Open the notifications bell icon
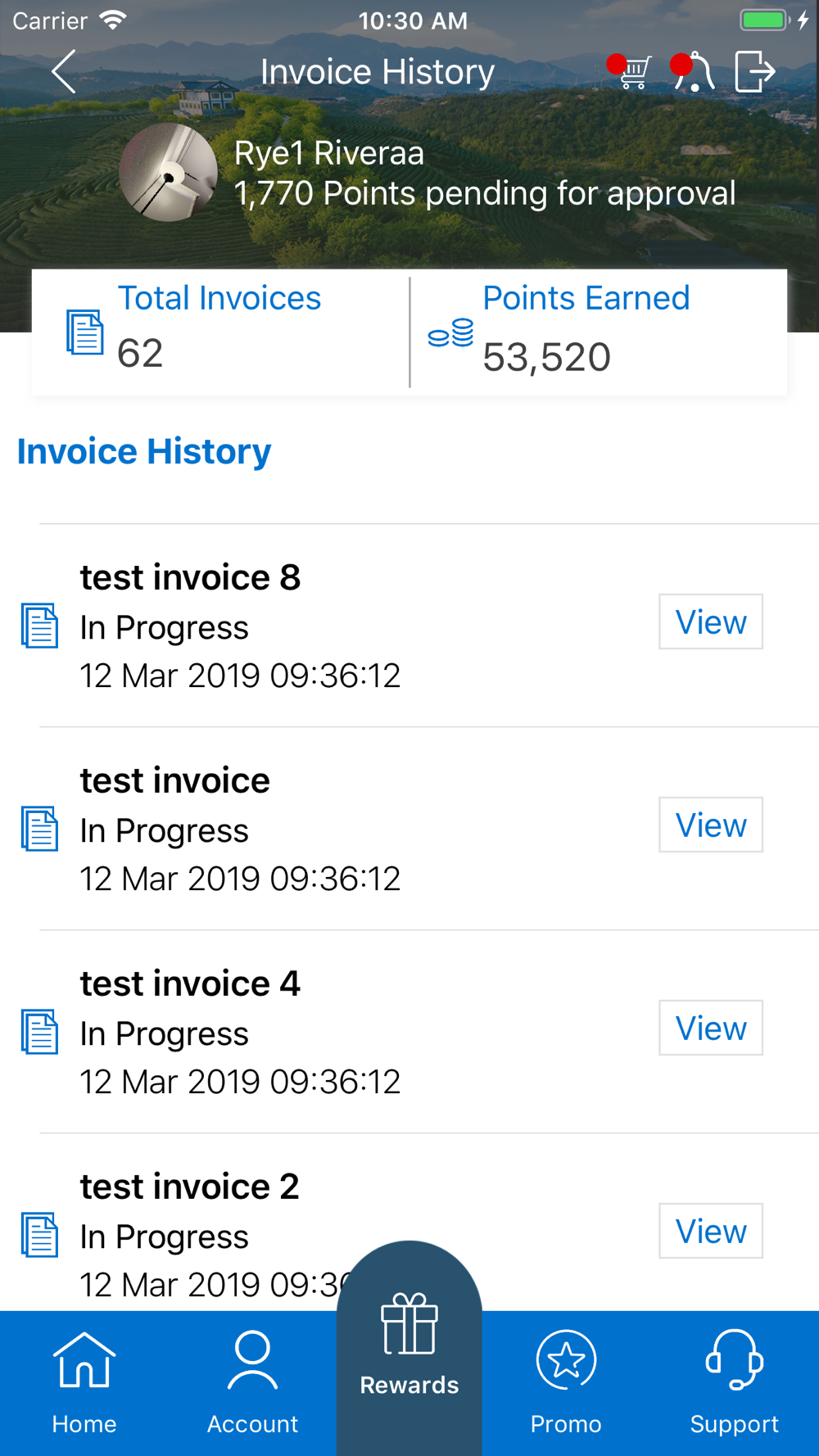Image resolution: width=819 pixels, height=1456 pixels. [x=692, y=72]
